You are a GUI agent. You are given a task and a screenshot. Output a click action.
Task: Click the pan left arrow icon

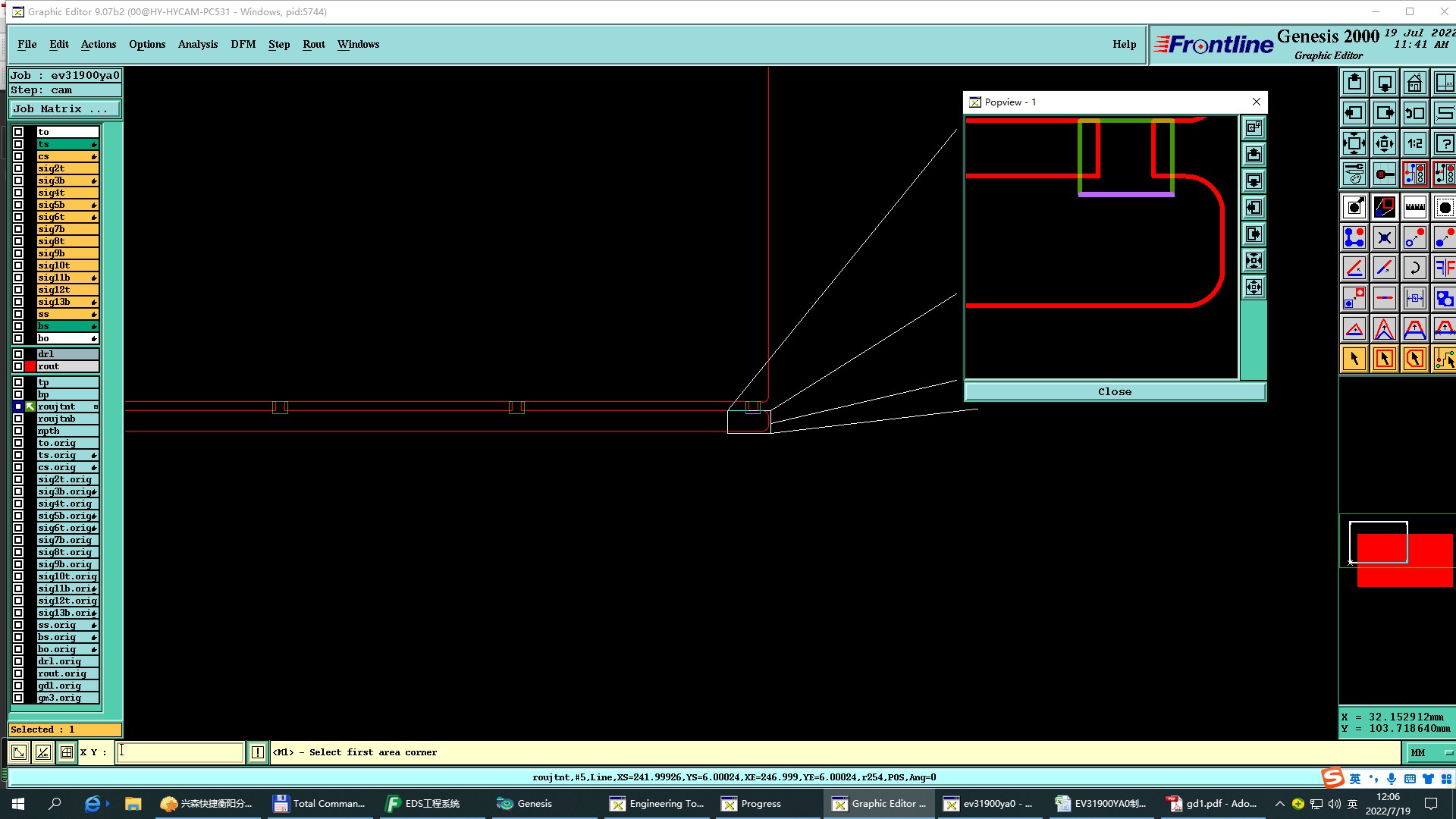(1354, 113)
